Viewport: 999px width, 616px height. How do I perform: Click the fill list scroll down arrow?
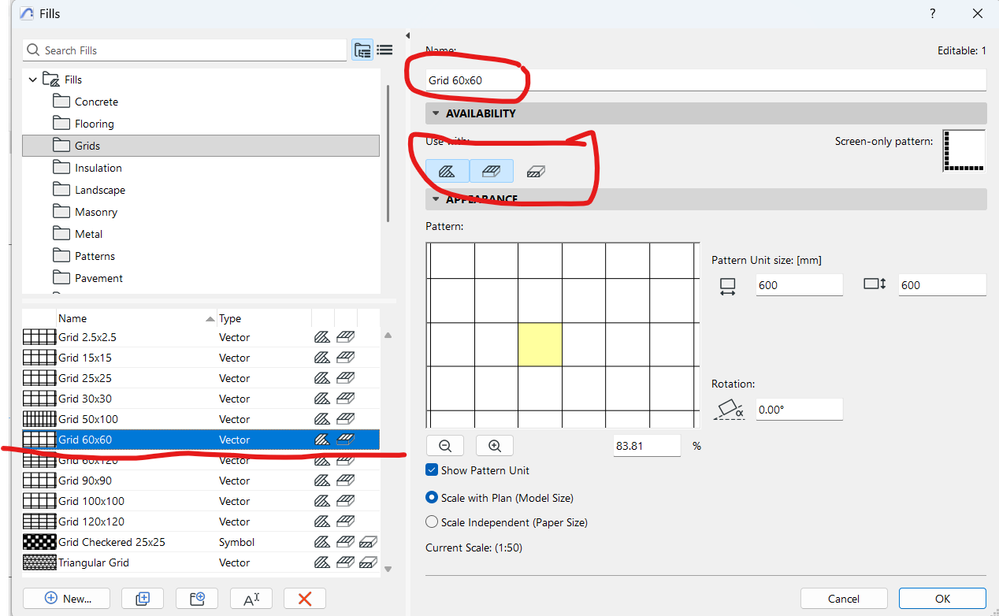click(x=388, y=569)
